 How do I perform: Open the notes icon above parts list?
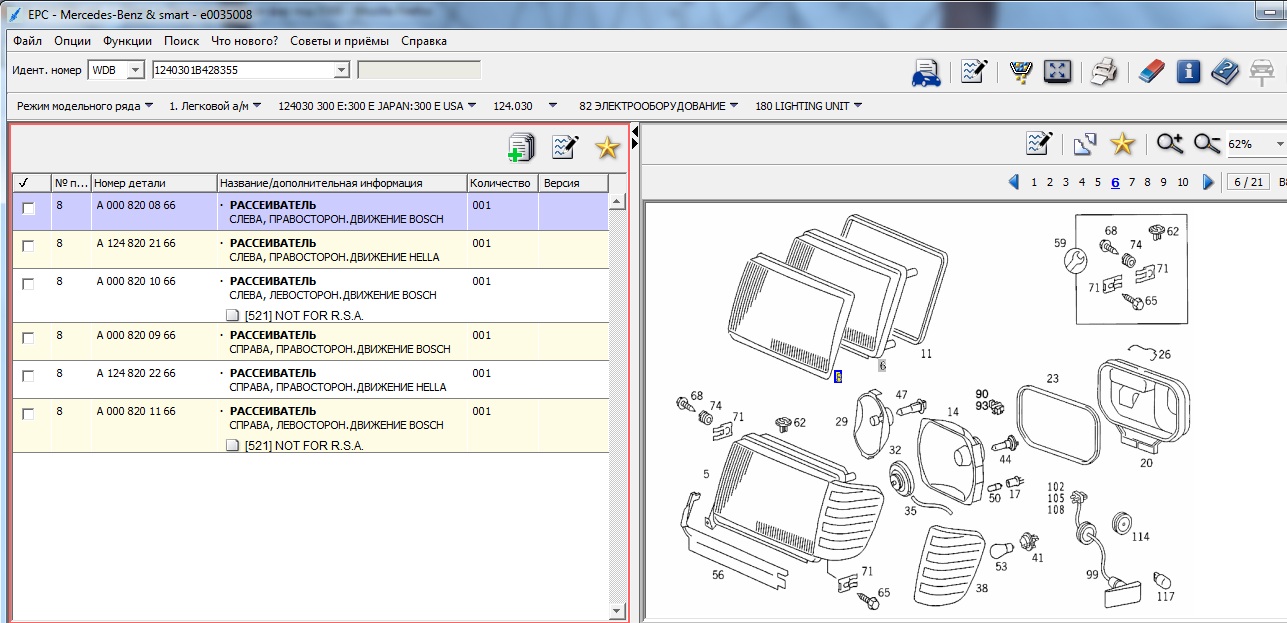pos(565,147)
